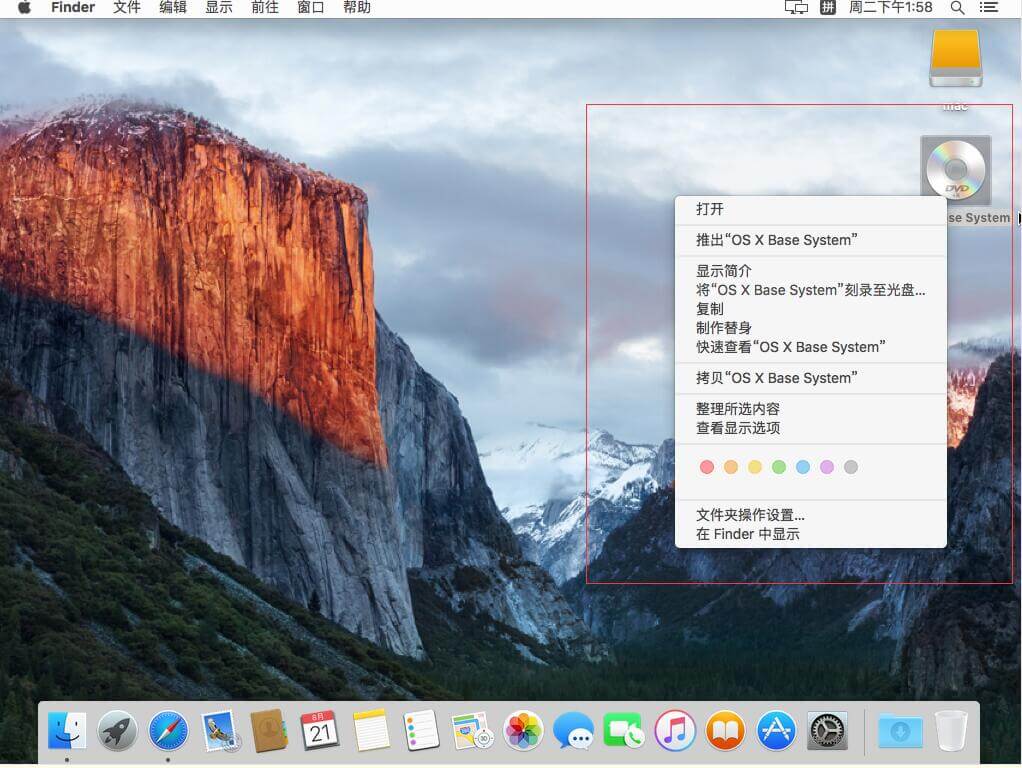
Task: Choose 制作替身 in context menu
Action: pos(811,328)
